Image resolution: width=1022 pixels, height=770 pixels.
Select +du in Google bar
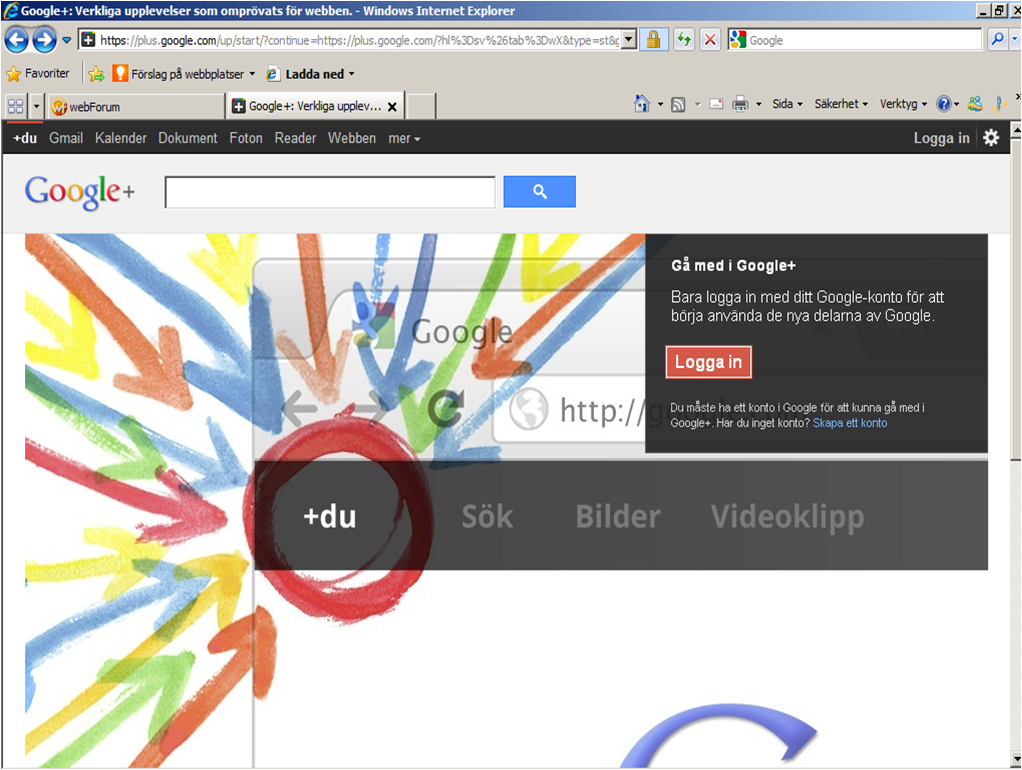point(25,138)
